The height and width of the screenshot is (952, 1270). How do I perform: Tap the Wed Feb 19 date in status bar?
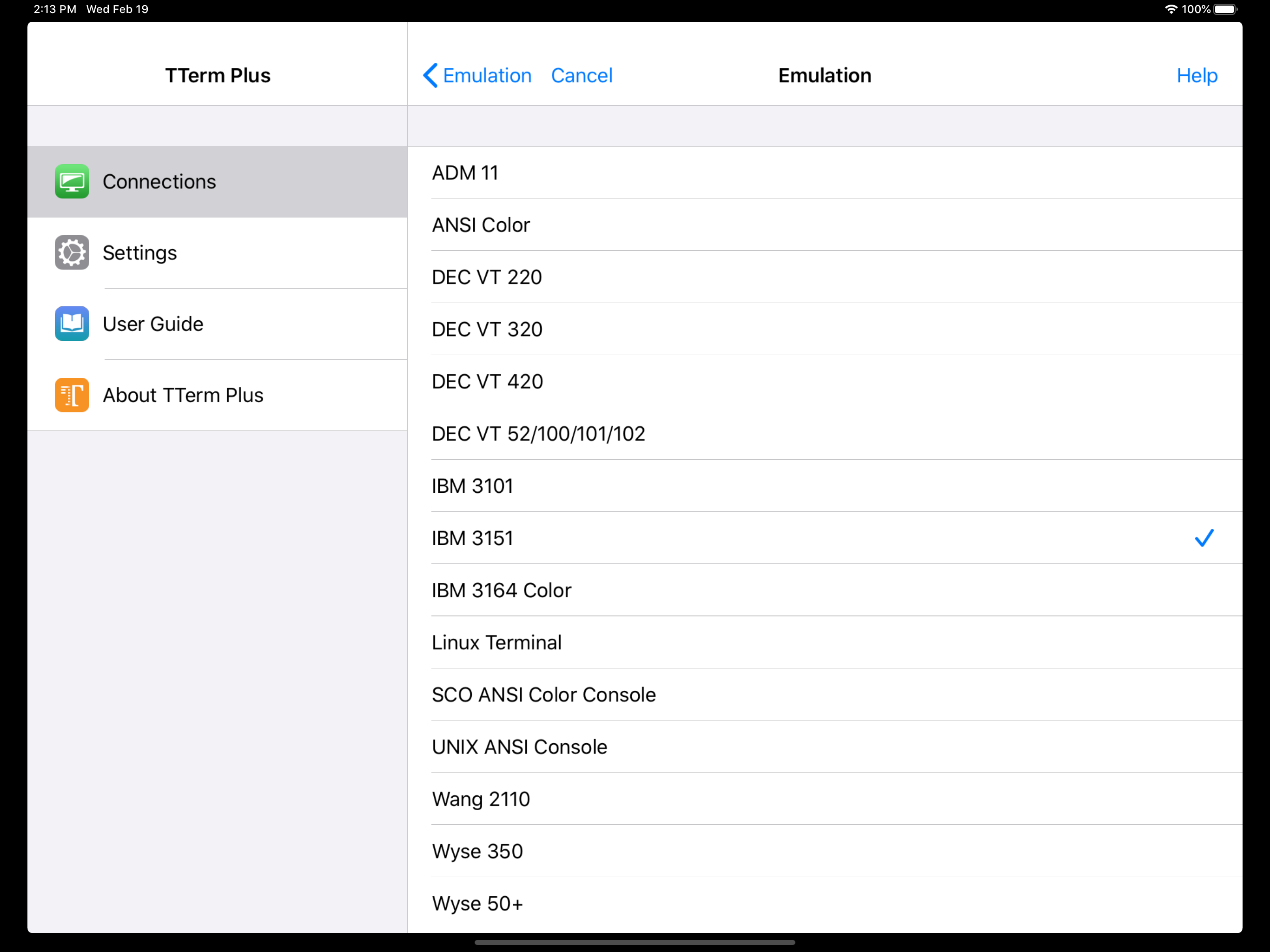(117, 9)
